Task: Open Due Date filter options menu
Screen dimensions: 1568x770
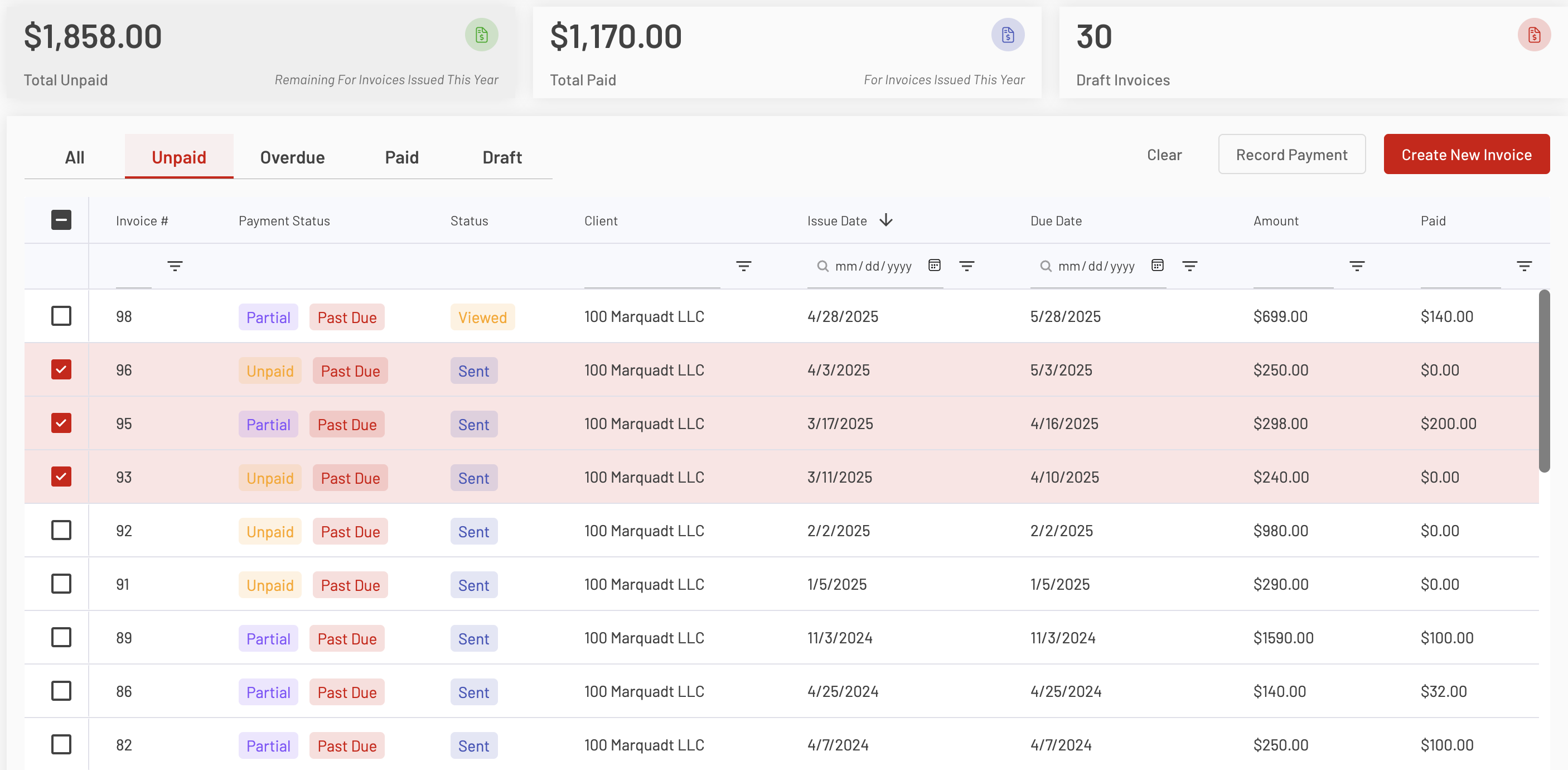Action: click(1189, 266)
